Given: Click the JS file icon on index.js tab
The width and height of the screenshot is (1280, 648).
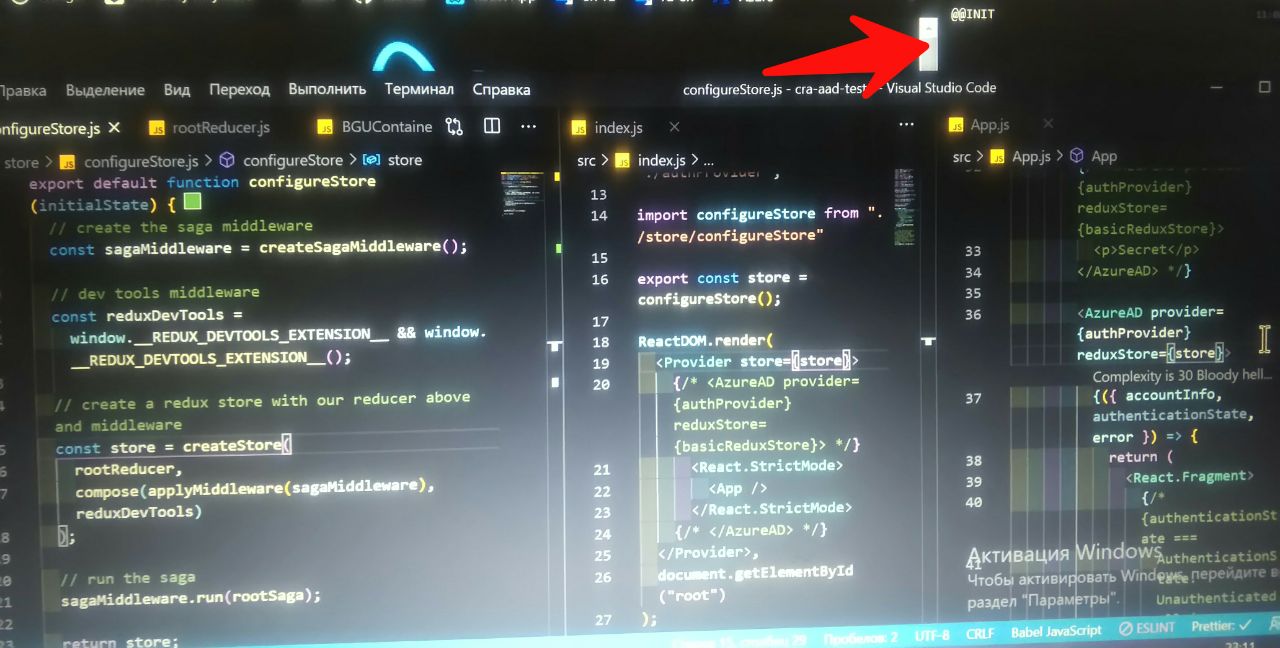Looking at the screenshot, I should coord(577,128).
